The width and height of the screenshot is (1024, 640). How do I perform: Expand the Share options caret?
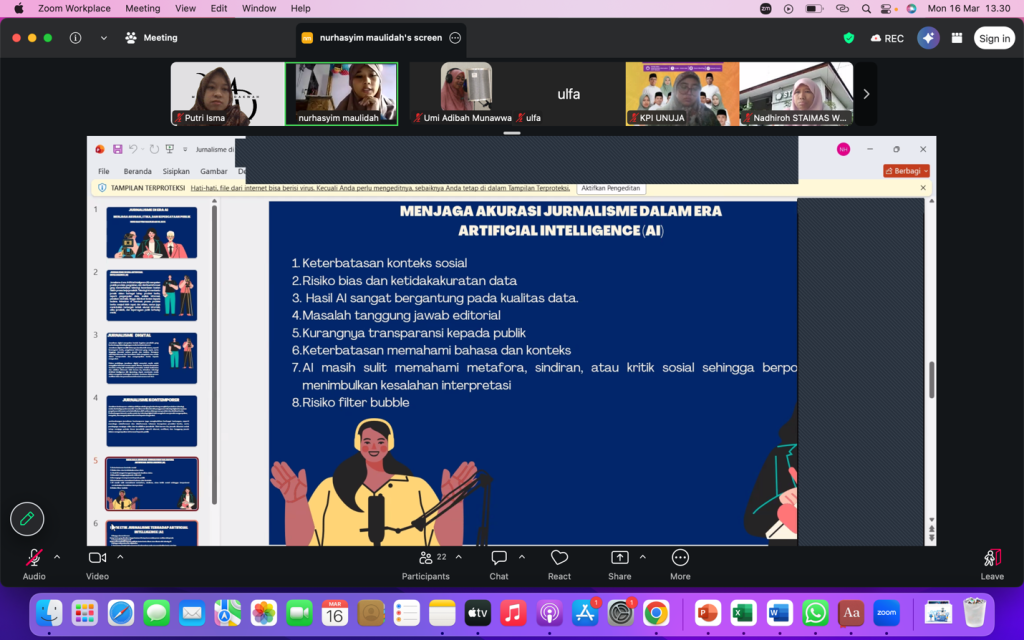(643, 557)
